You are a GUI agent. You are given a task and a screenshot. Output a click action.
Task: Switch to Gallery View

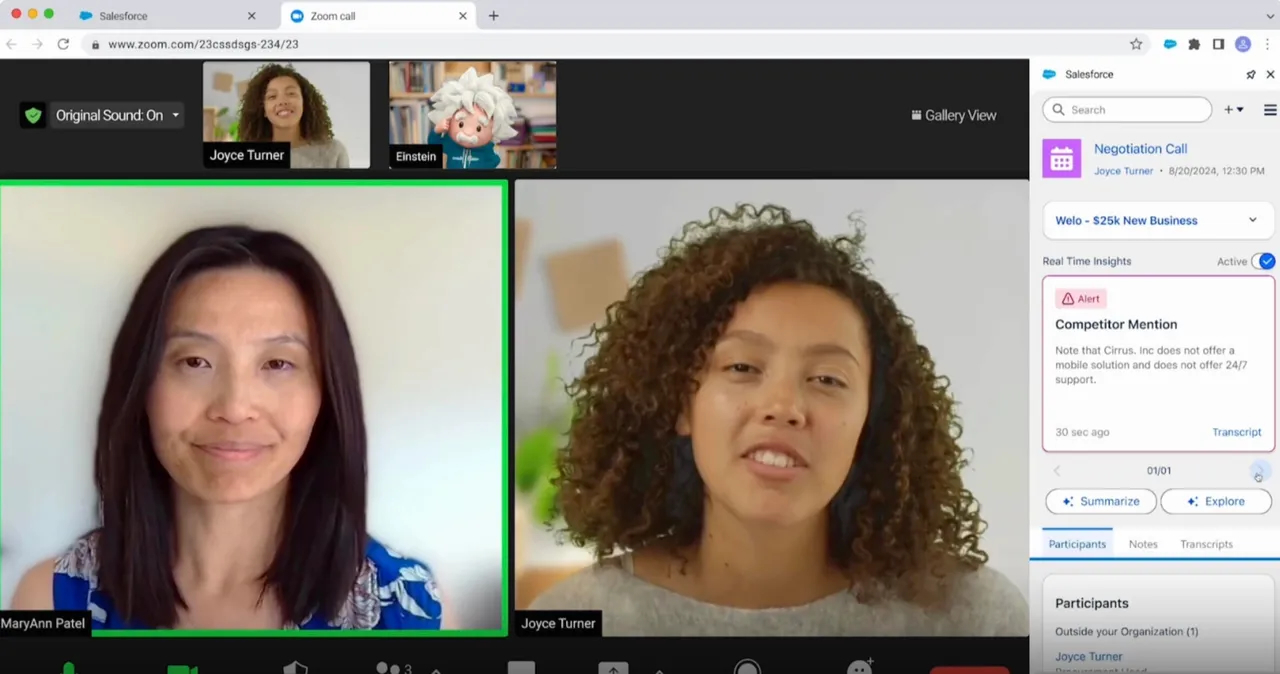click(953, 115)
